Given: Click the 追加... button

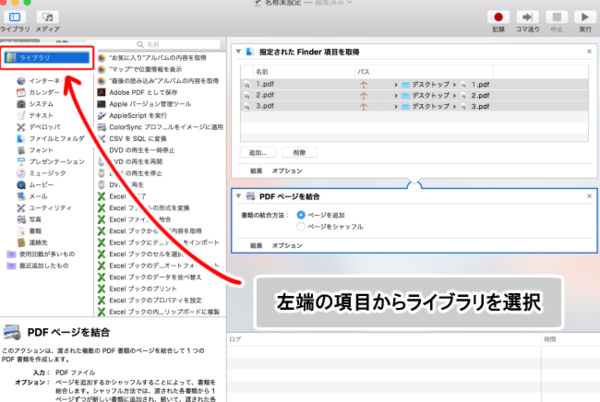Looking at the screenshot, I should click(260, 152).
